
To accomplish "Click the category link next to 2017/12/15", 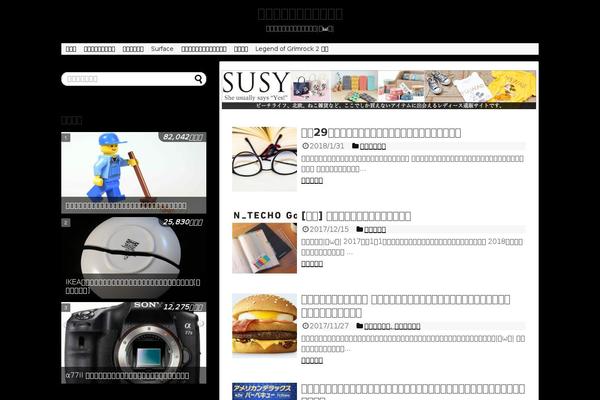I will point(375,230).
